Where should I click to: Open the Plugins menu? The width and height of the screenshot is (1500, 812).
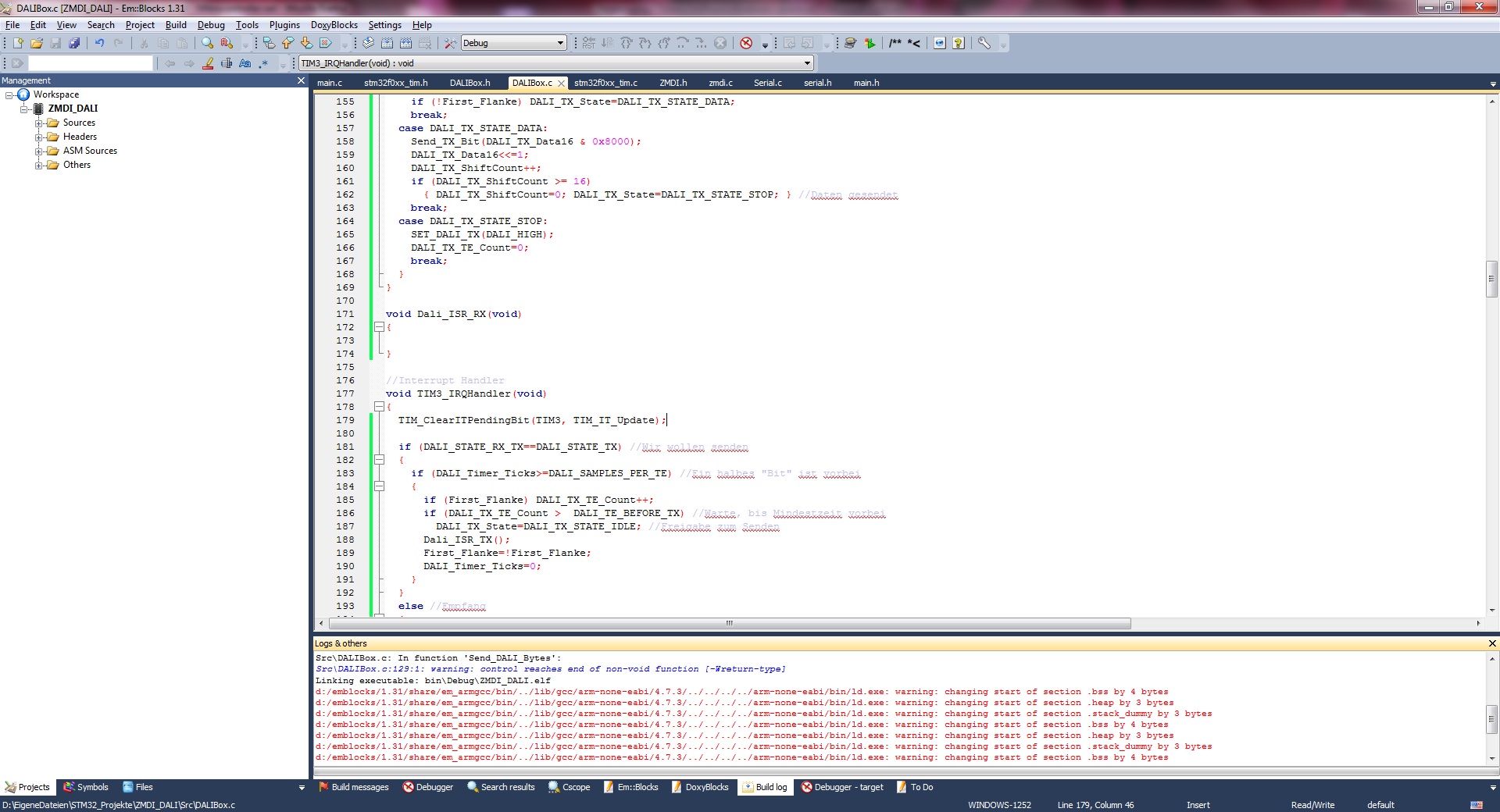pos(284,25)
